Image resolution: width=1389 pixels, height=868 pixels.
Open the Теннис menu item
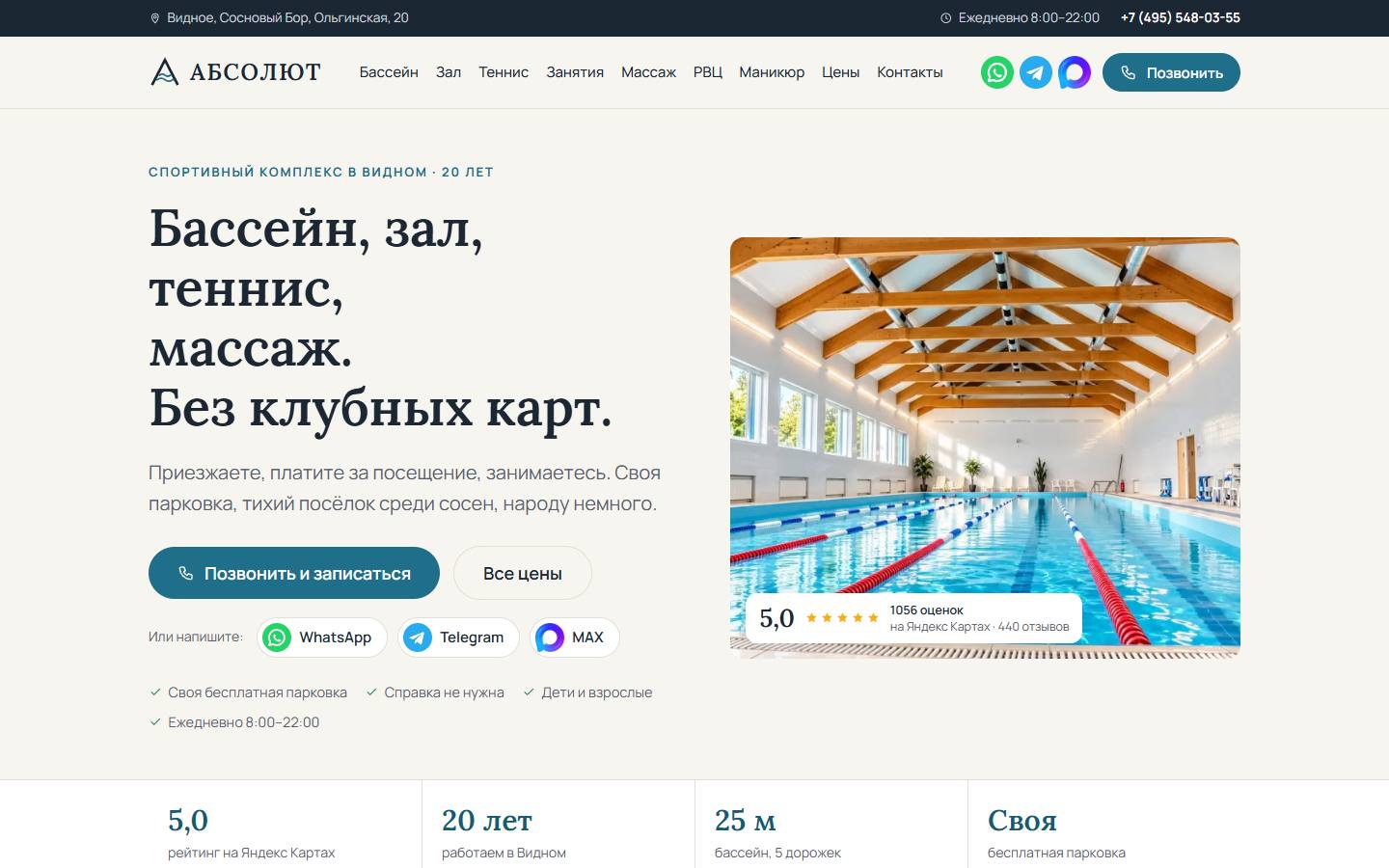point(504,72)
